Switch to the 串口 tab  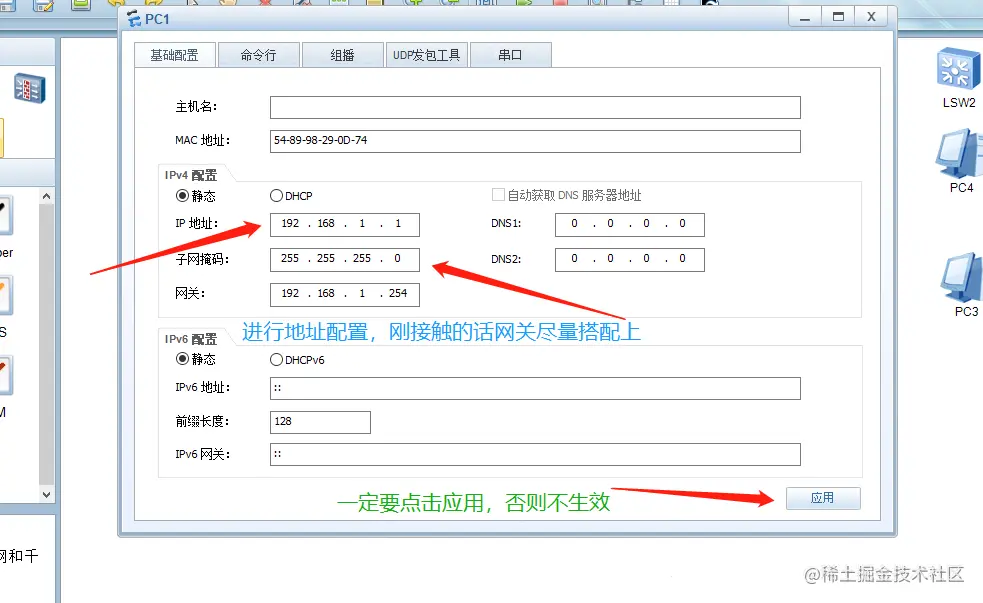(510, 55)
